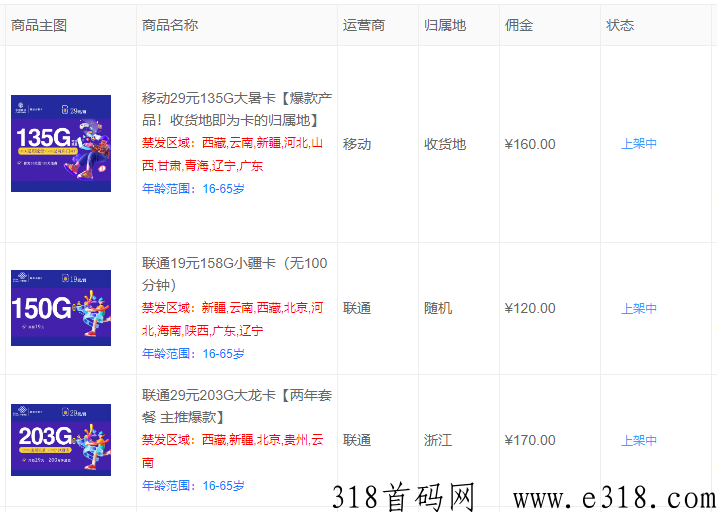Open the 135G card product thumbnail

click(x=61, y=144)
